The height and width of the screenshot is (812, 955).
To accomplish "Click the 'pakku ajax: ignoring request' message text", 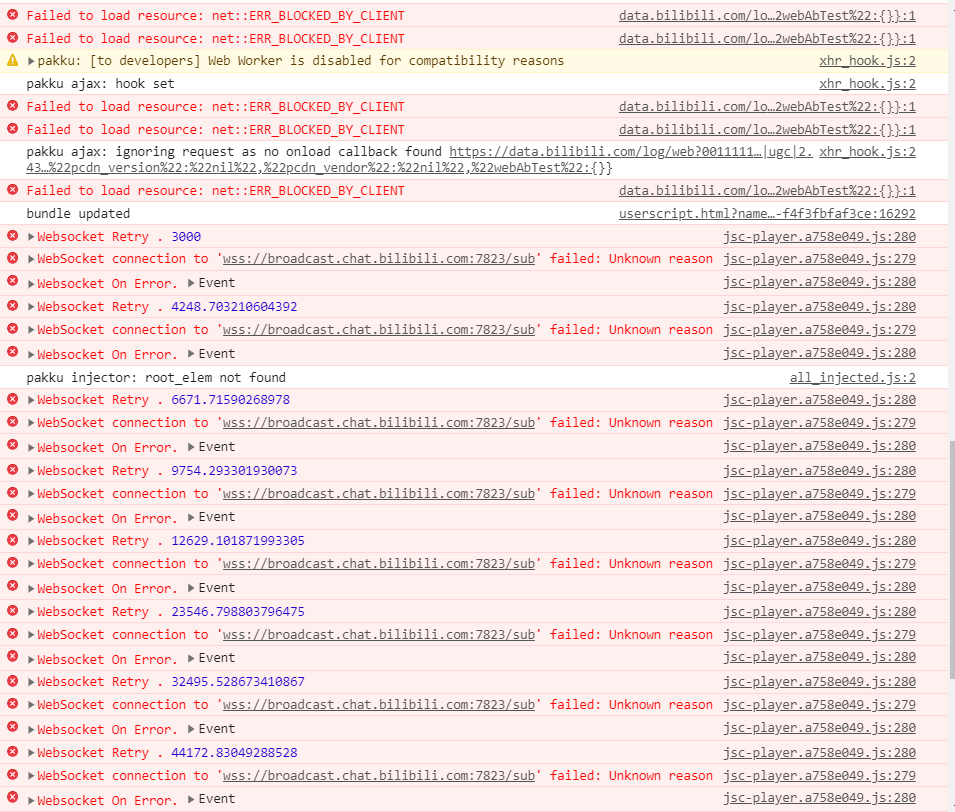I will (x=234, y=152).
